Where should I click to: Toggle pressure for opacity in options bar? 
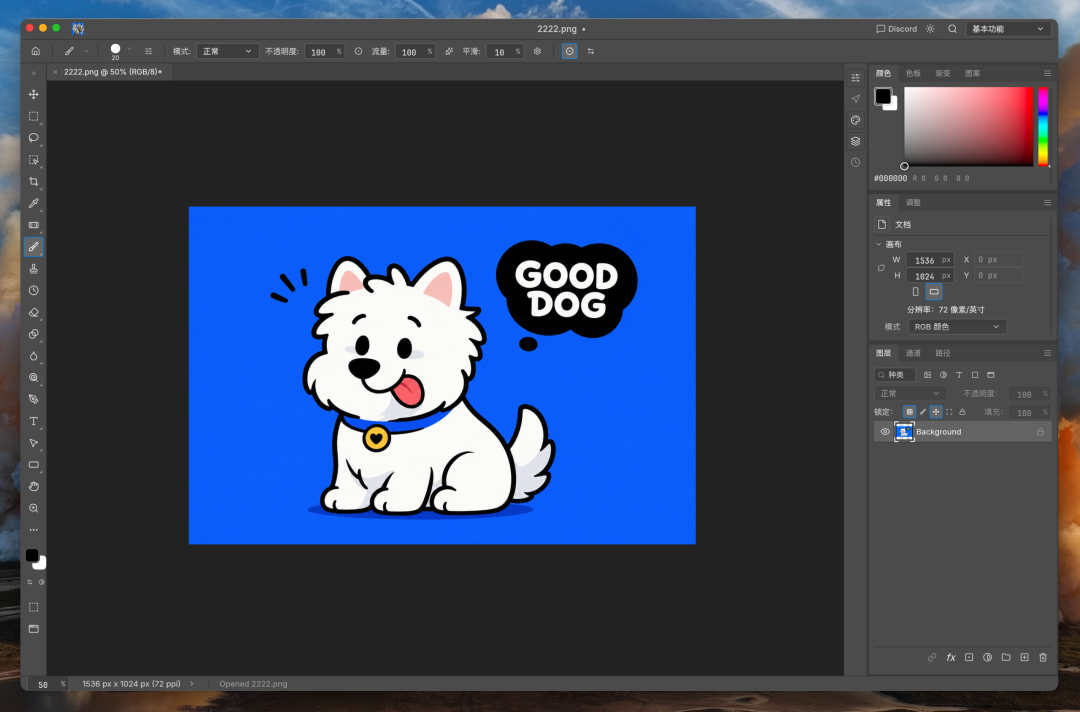tap(358, 51)
